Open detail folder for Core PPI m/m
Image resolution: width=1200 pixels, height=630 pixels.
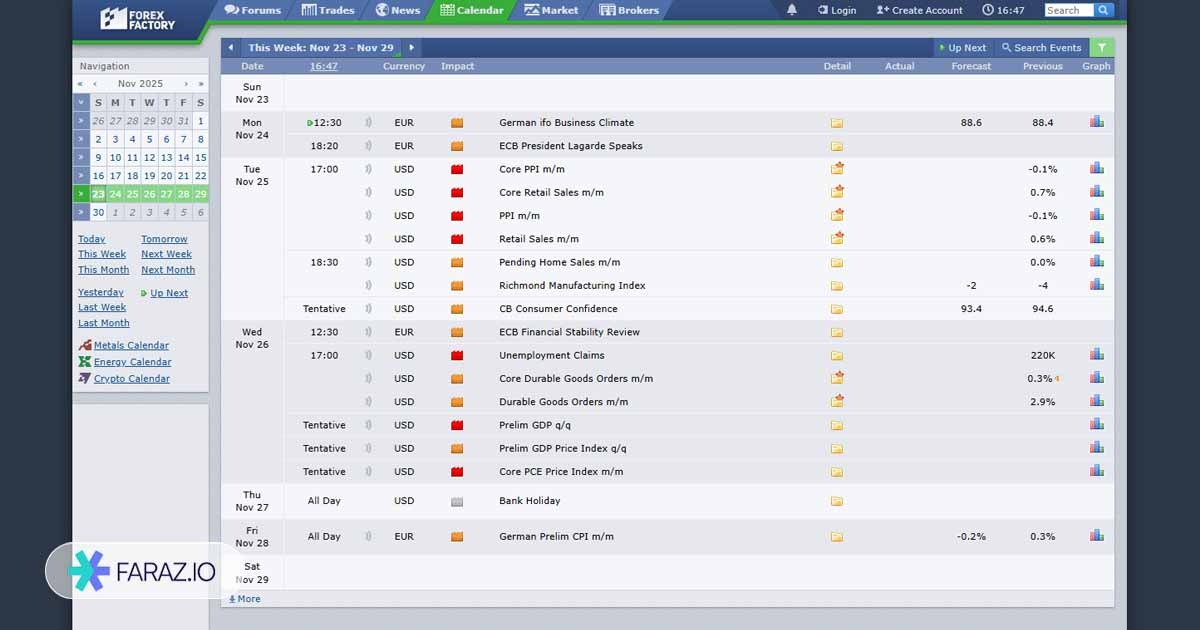[837, 169]
